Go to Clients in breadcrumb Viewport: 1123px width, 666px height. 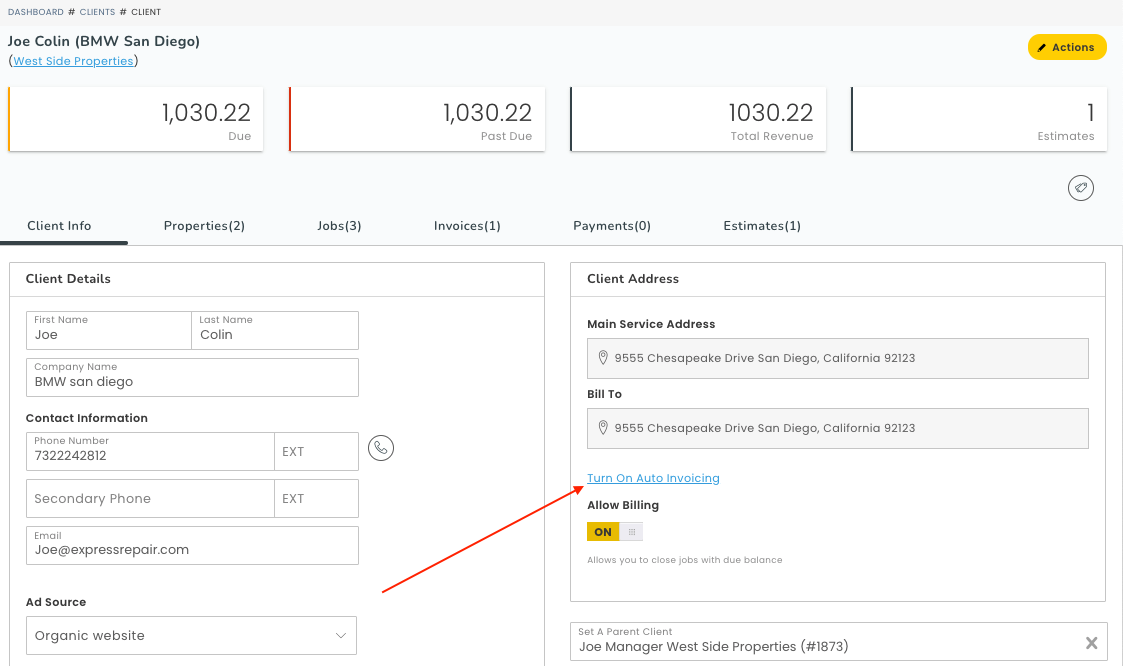click(x=97, y=12)
